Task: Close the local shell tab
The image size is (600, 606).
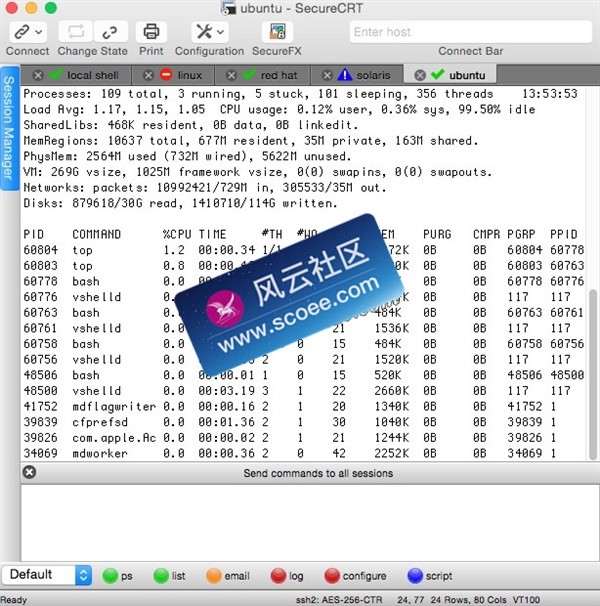Action: click(38, 75)
